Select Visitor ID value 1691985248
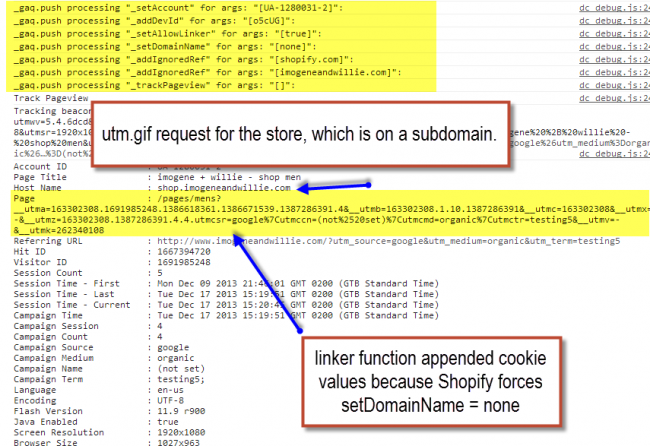This screenshot has height=446, width=650. click(x=184, y=262)
